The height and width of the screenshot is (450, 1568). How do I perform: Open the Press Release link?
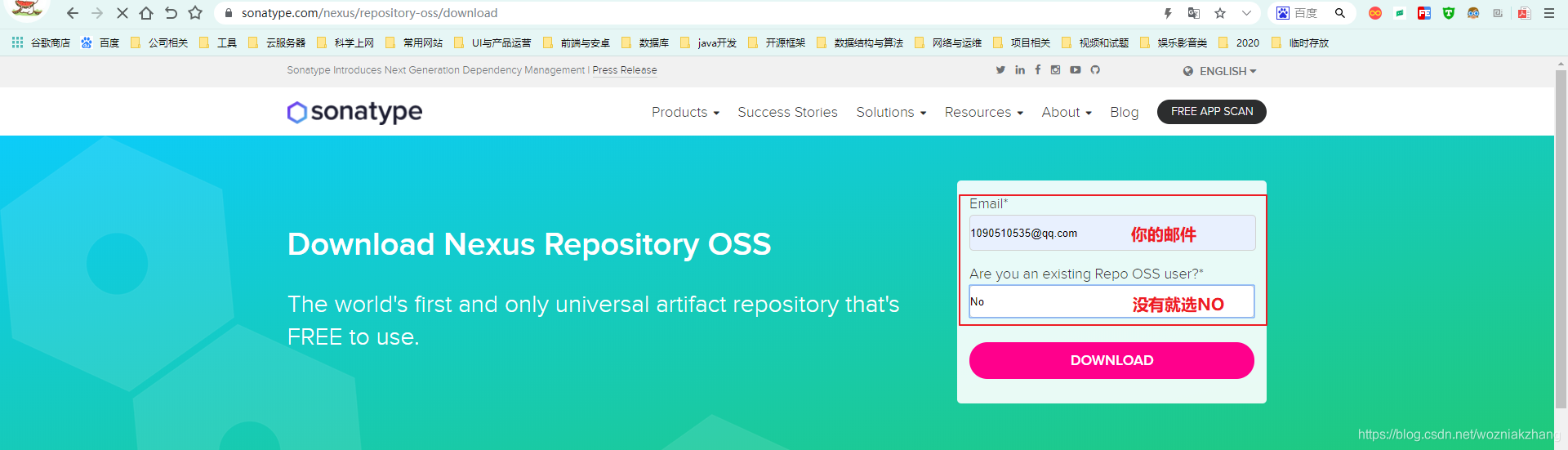coord(625,70)
